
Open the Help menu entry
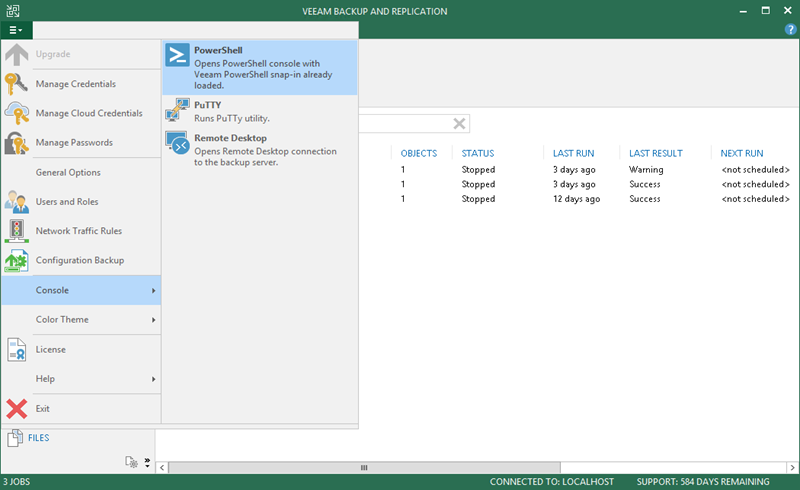81,379
